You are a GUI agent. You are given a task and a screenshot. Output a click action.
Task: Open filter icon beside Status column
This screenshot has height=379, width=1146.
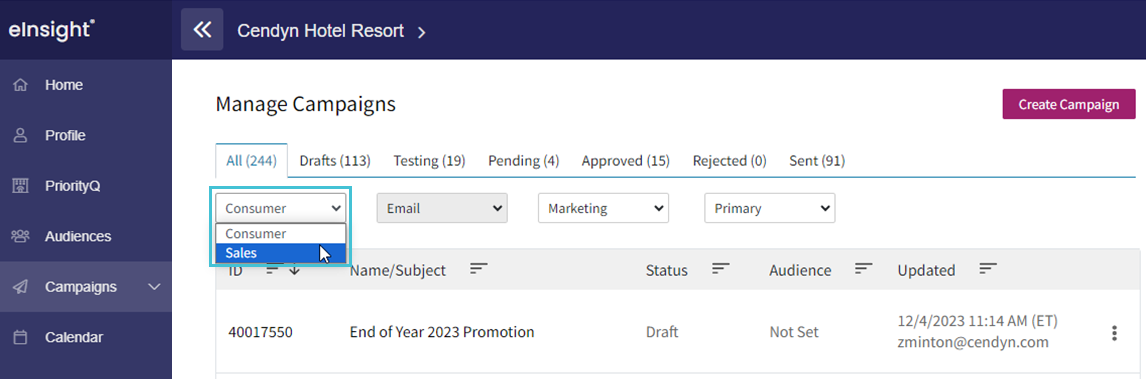point(721,269)
